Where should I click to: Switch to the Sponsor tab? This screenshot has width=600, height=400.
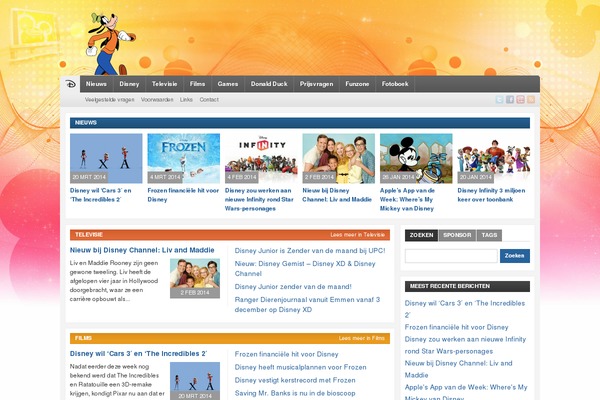pyautogui.click(x=457, y=235)
